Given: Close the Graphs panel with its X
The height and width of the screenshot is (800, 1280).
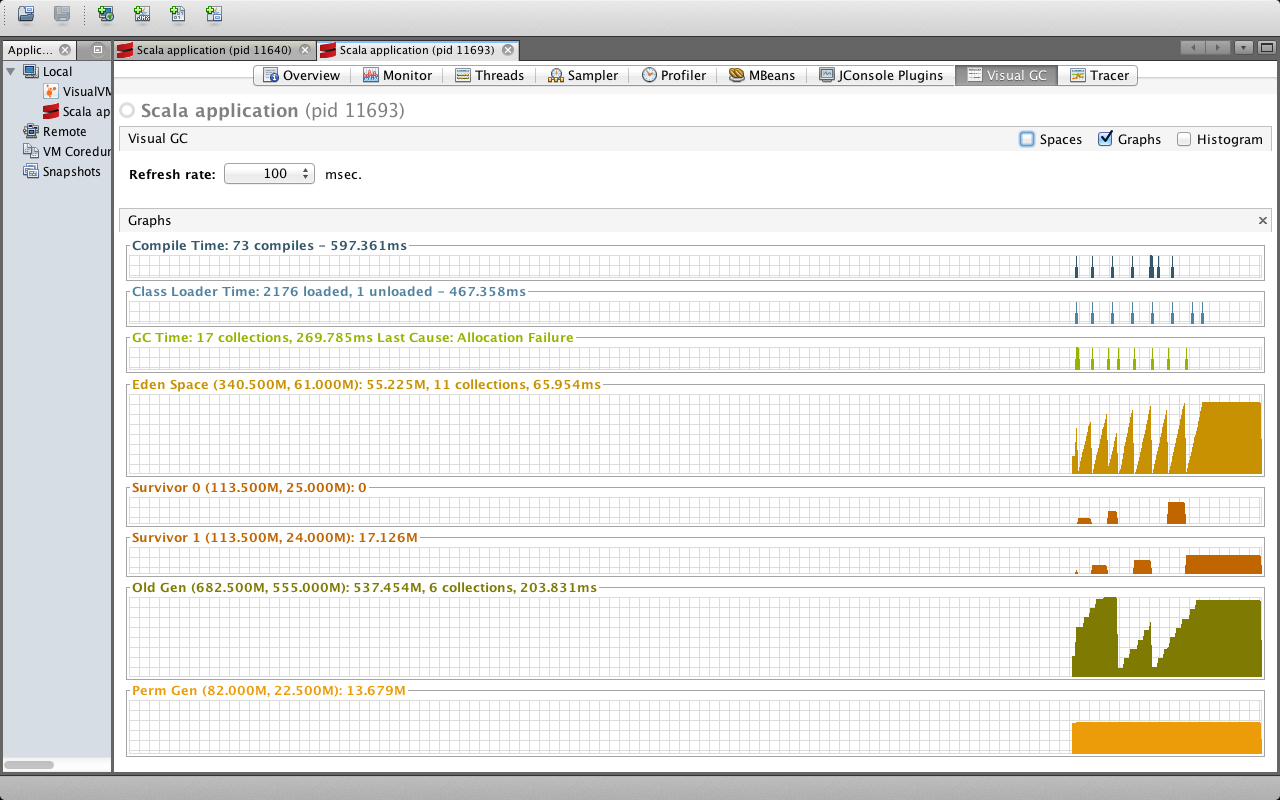Looking at the screenshot, I should (x=1263, y=221).
